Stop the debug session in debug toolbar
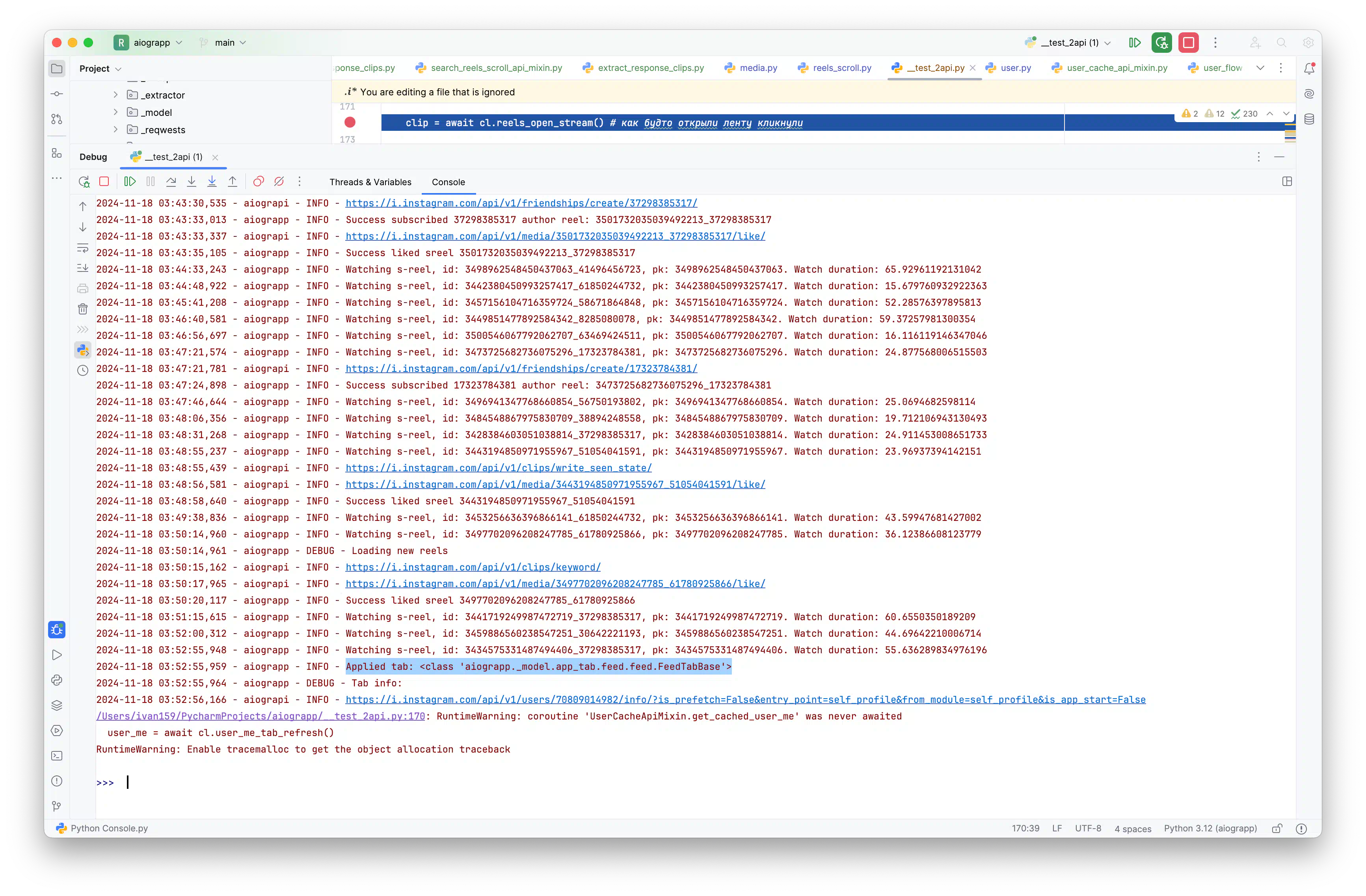The image size is (1366, 896). point(104,181)
